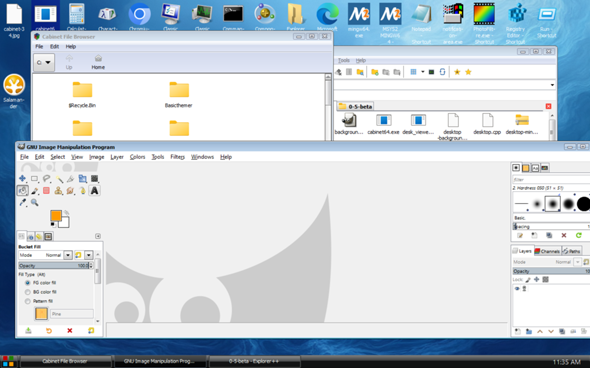Toggle layer visibility eye icon
590x368 pixels.
pyautogui.click(x=517, y=289)
